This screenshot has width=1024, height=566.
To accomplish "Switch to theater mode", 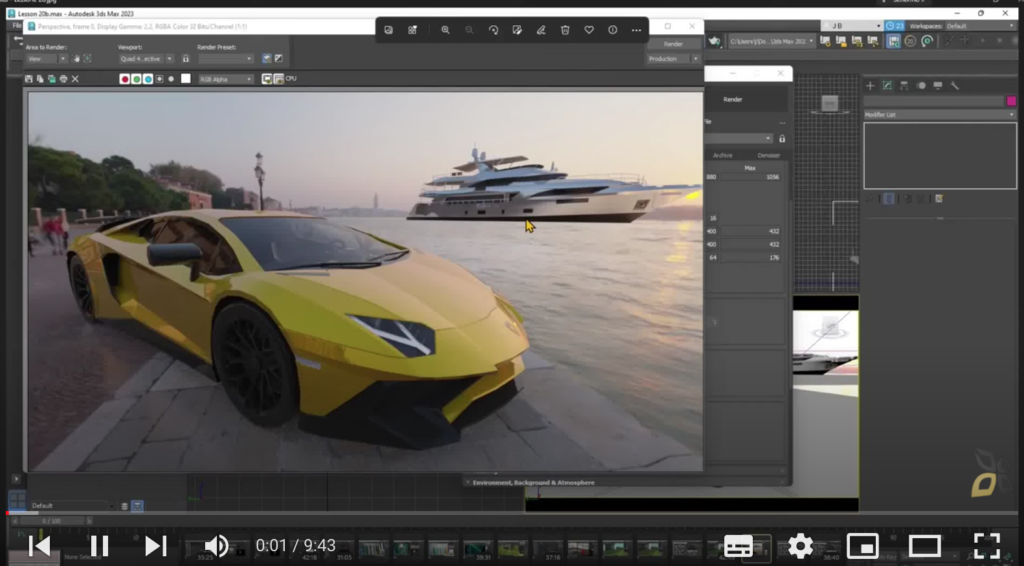I will point(924,546).
